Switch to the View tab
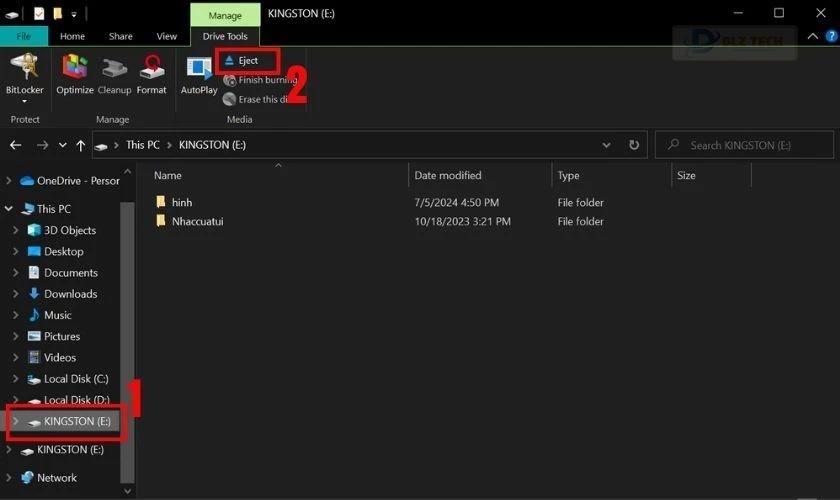The width and height of the screenshot is (840, 500). click(x=166, y=37)
